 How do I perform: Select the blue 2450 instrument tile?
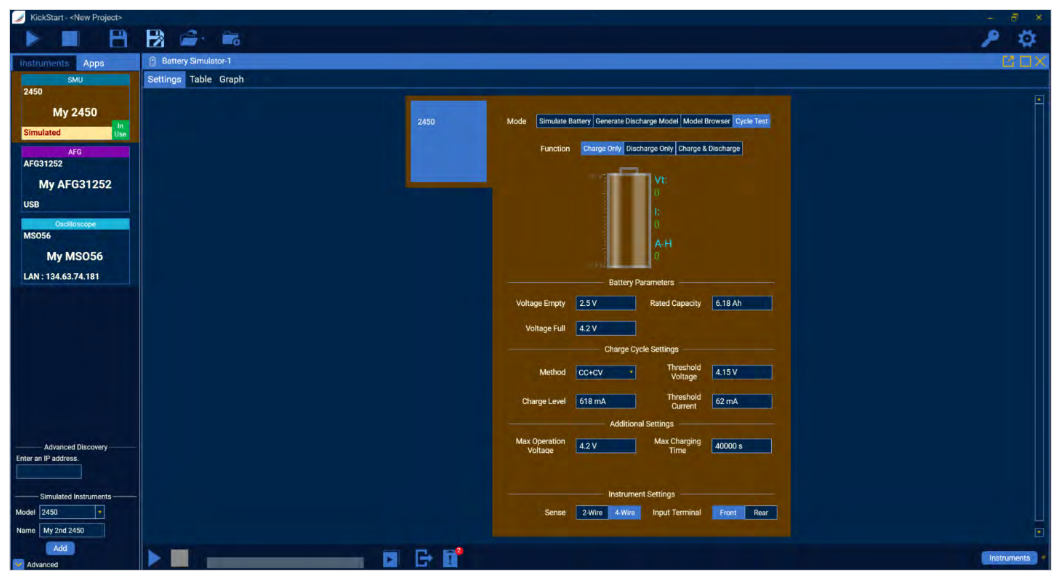(449, 141)
